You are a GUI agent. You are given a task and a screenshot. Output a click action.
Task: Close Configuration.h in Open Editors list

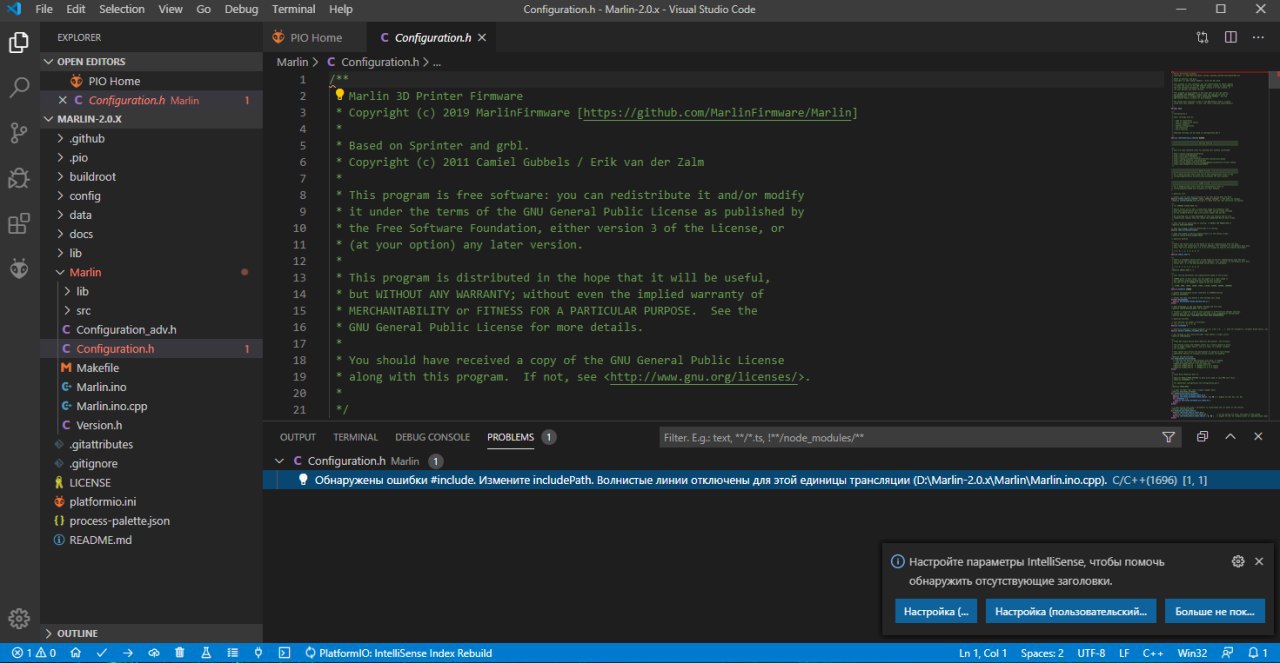click(63, 100)
